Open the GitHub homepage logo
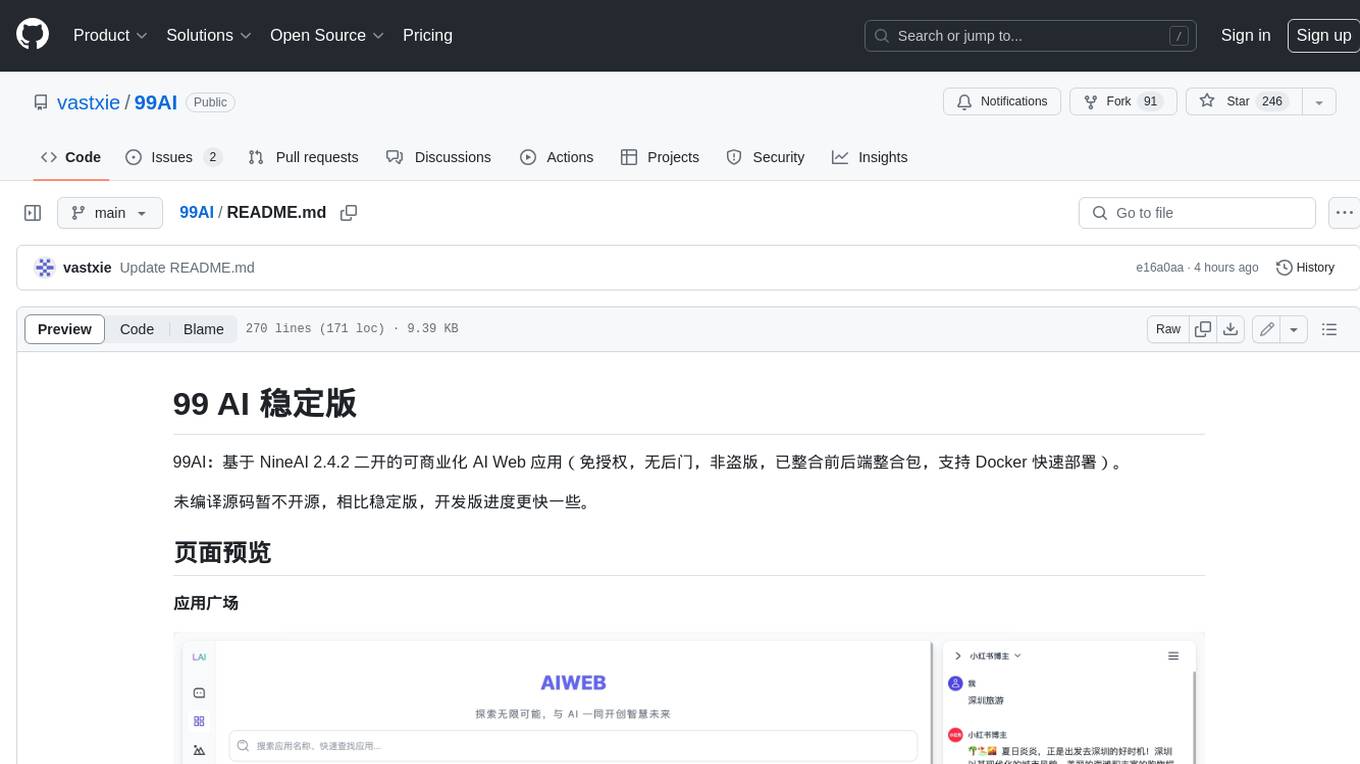The width and height of the screenshot is (1360, 764). click(x=32, y=35)
